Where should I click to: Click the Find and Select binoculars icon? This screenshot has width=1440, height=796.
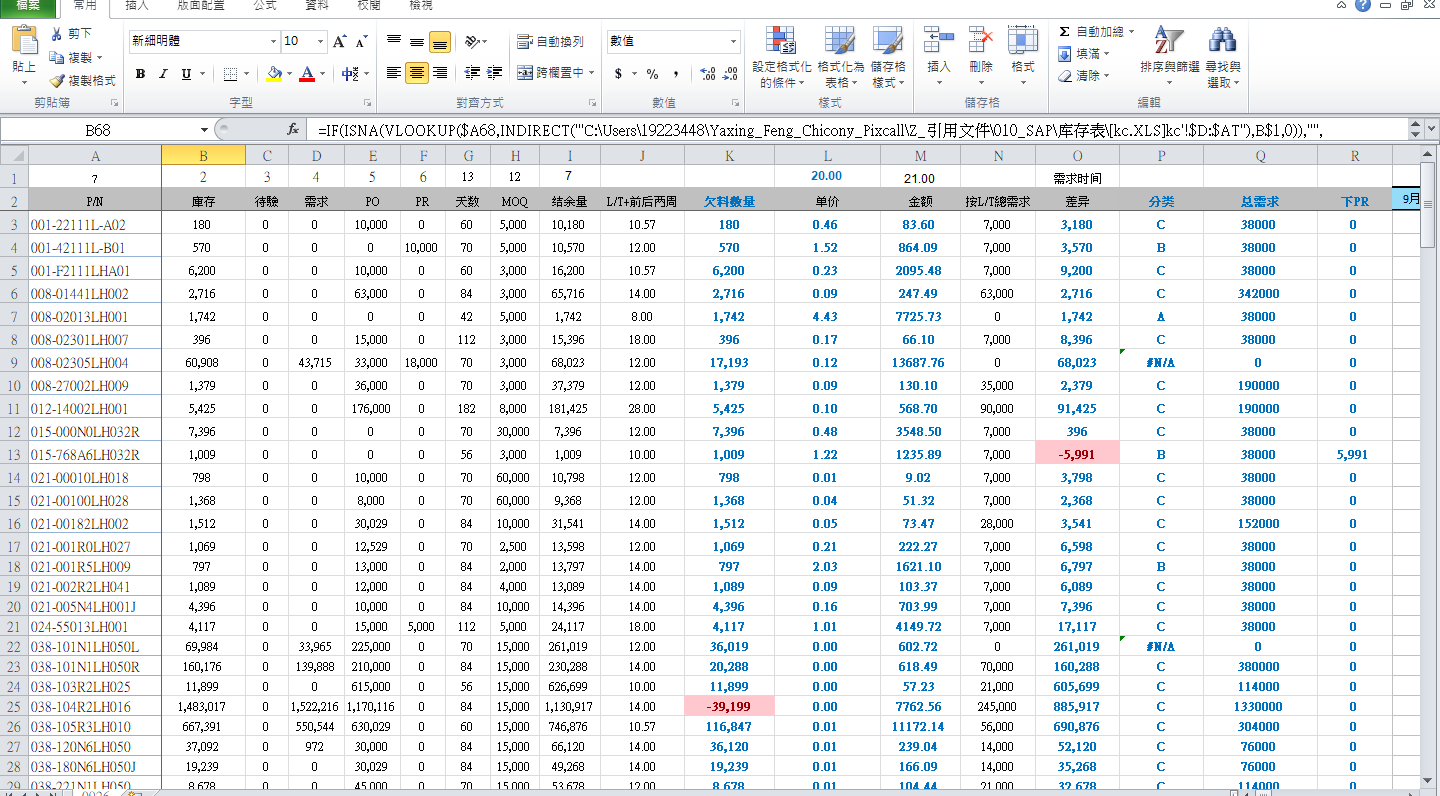coord(1222,42)
